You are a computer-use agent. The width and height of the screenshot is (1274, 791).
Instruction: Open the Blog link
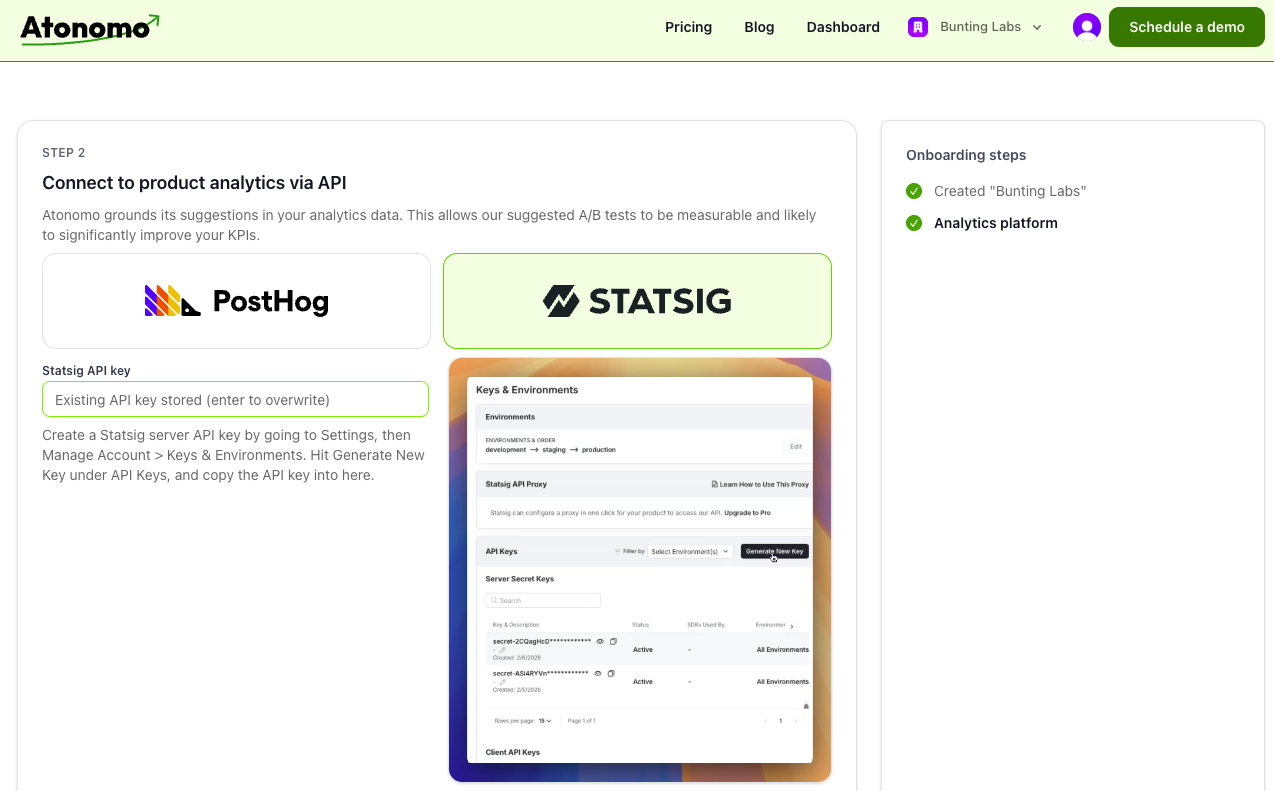point(759,27)
